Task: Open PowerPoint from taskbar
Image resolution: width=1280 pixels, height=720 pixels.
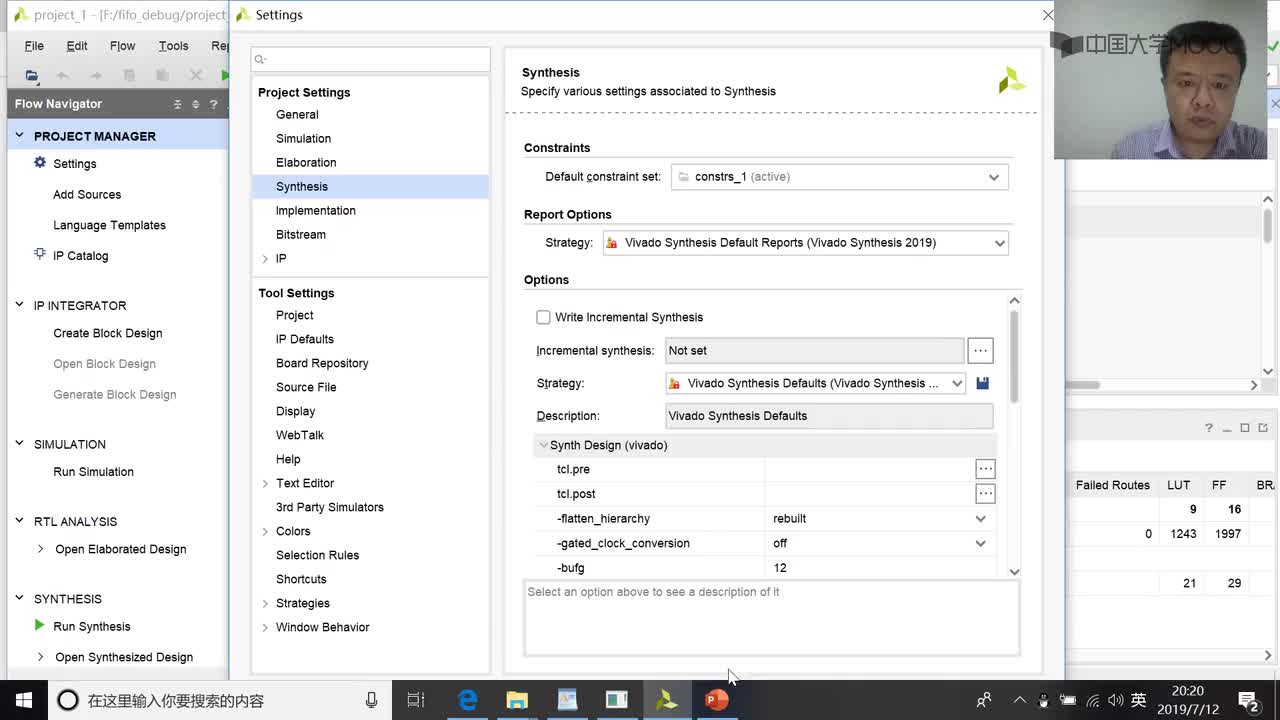Action: (x=716, y=700)
